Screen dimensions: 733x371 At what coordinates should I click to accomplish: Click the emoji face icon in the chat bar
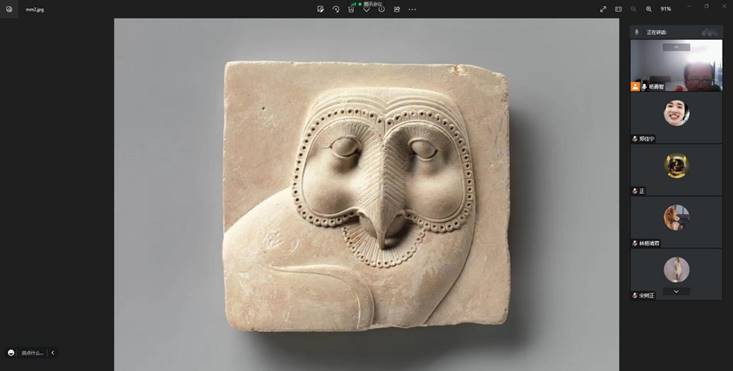pos(11,353)
